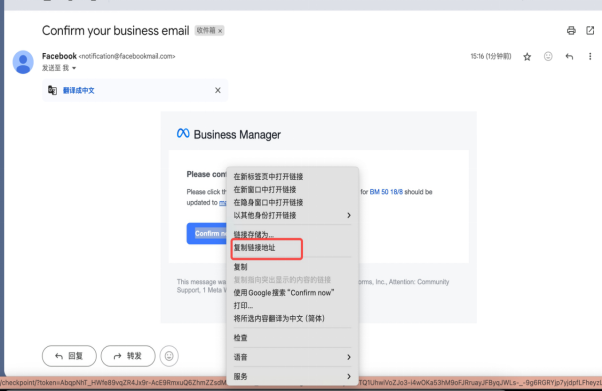
Task: Add an emoji reaction from the header
Action: (x=548, y=56)
